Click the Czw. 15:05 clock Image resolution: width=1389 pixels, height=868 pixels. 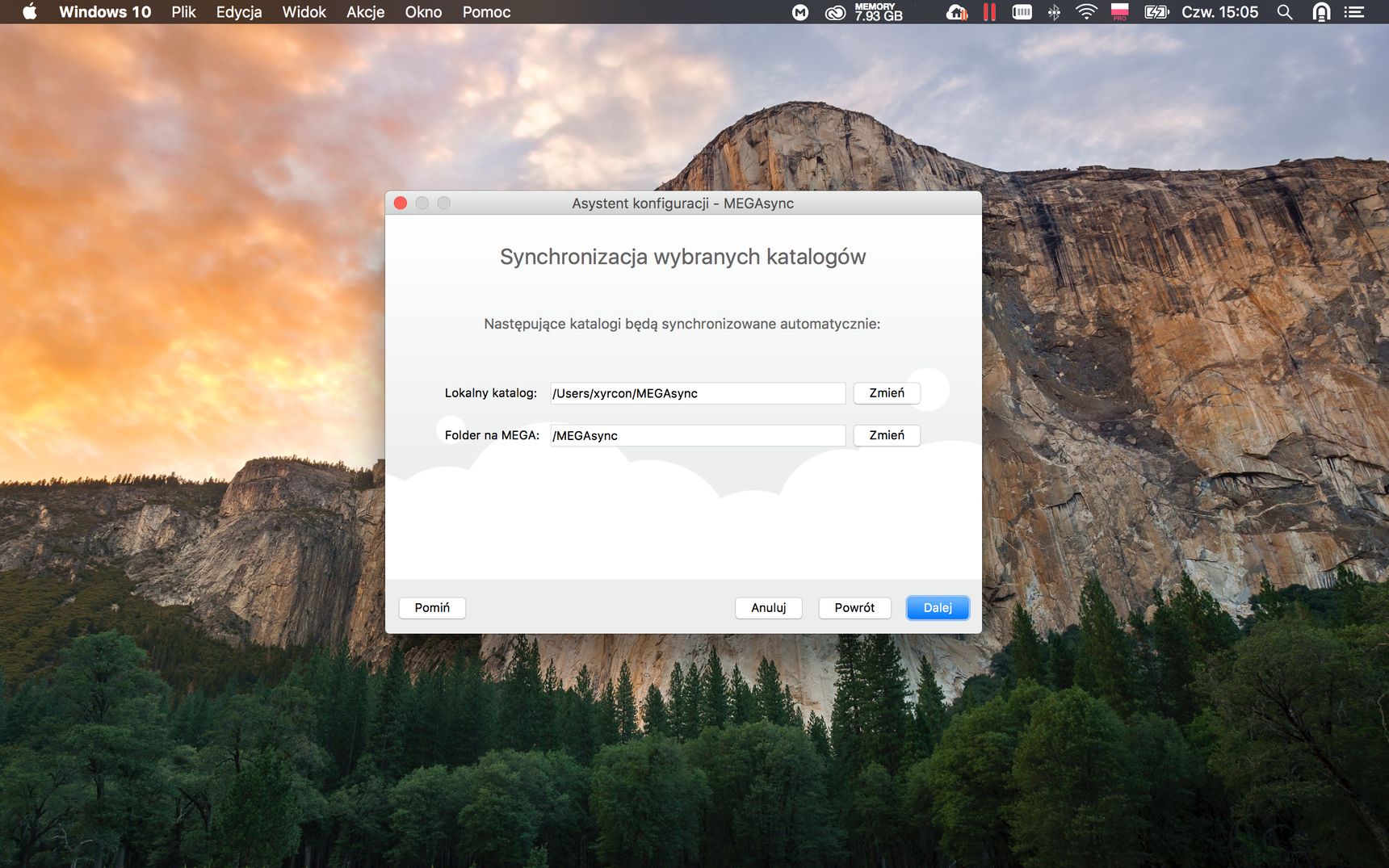click(1219, 12)
